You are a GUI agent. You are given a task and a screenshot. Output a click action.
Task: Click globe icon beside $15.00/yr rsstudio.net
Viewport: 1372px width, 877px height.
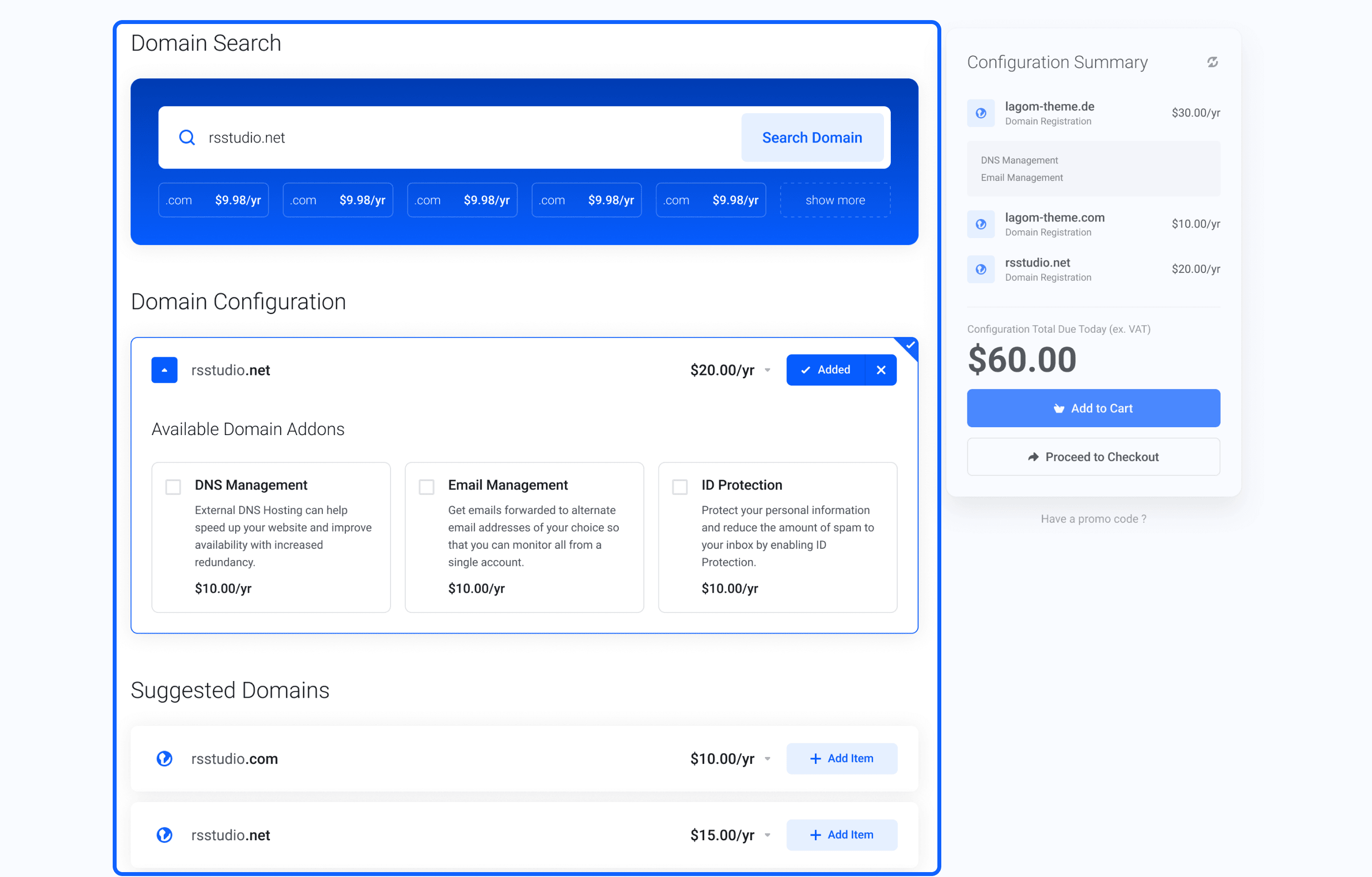(x=165, y=835)
